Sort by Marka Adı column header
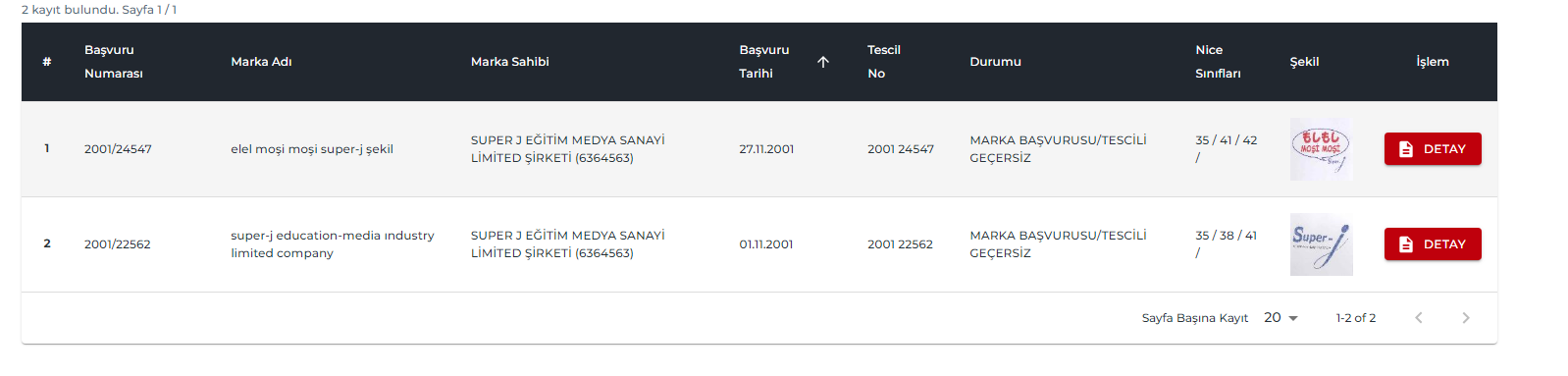This screenshot has width=1568, height=376. [261, 62]
